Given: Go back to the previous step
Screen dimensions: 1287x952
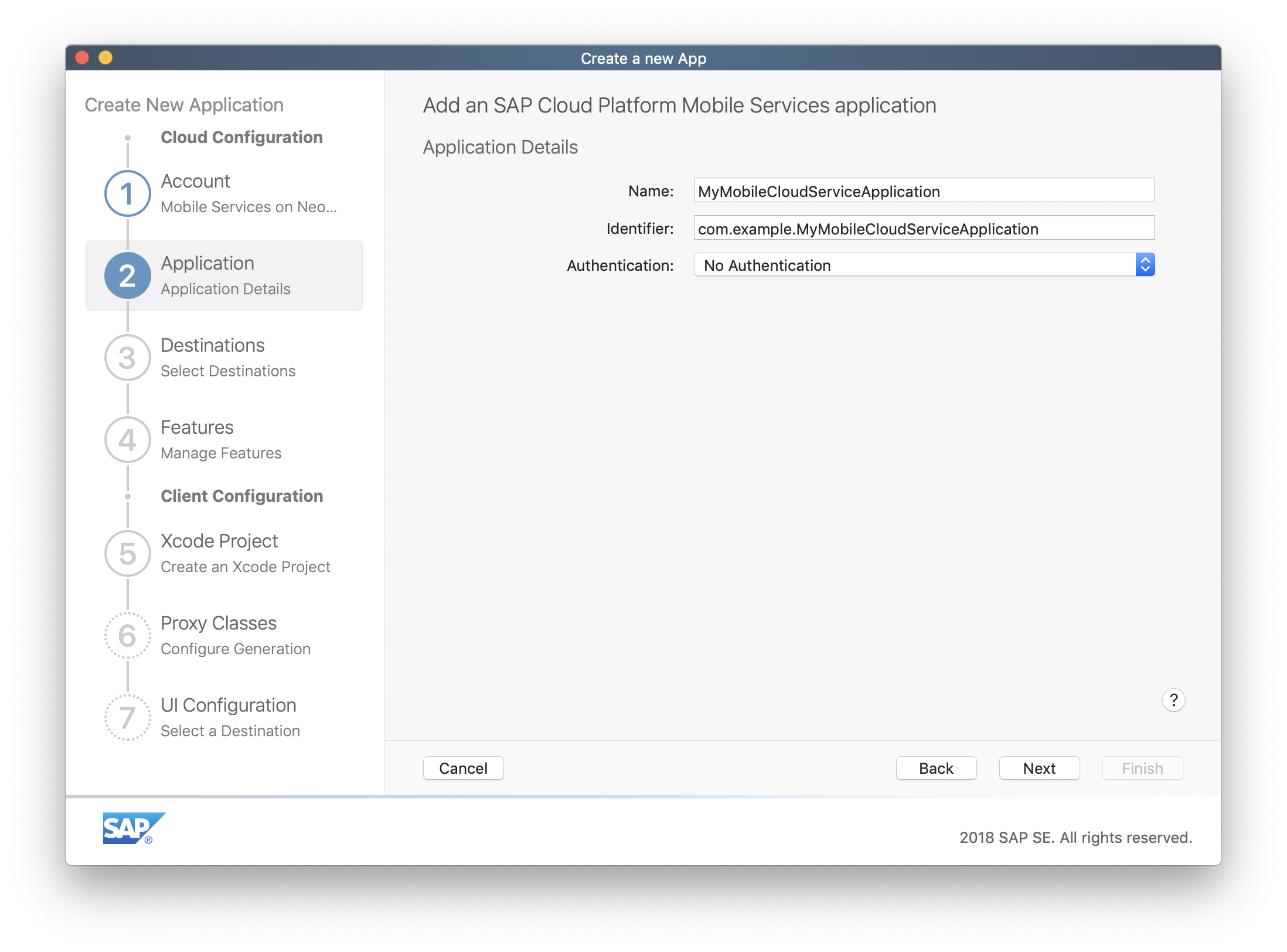Looking at the screenshot, I should pyautogui.click(x=936, y=768).
